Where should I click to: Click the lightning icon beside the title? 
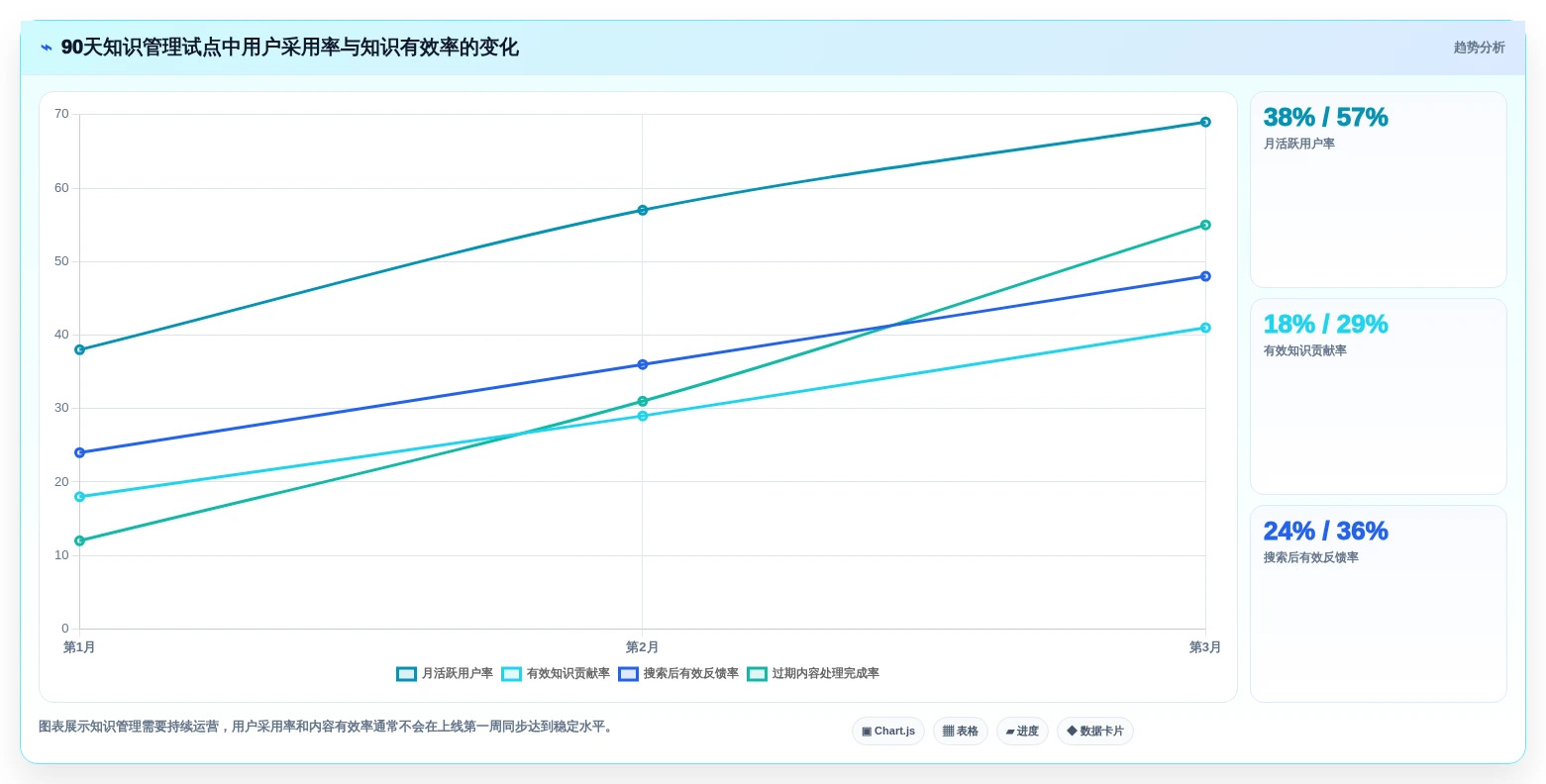pos(46,48)
